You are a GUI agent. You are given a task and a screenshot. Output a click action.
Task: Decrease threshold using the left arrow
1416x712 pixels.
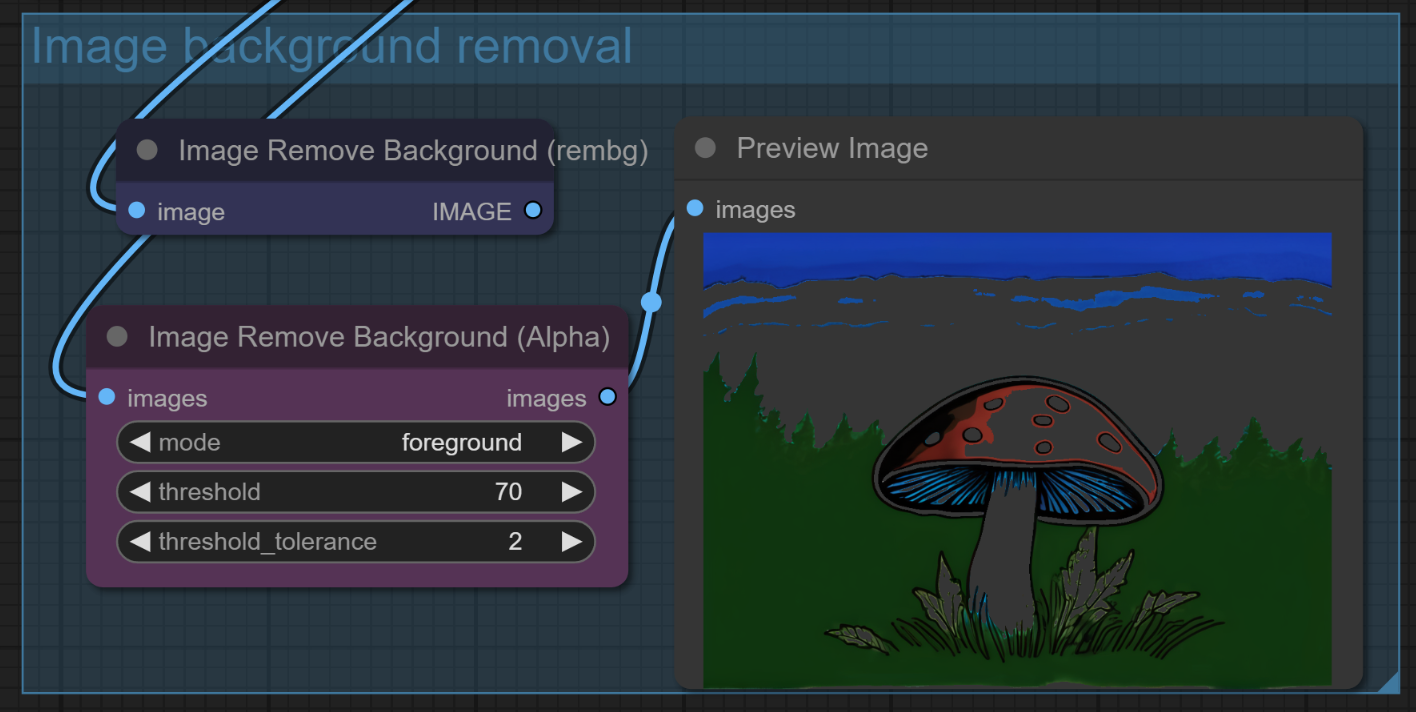(x=140, y=492)
